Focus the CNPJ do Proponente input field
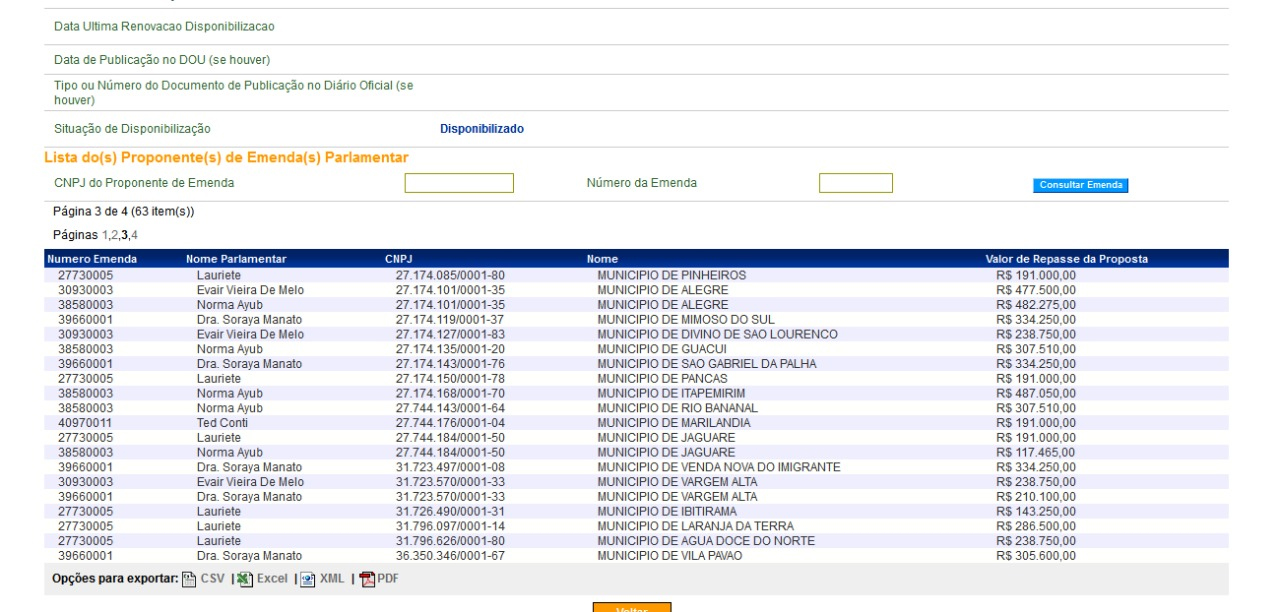Image resolution: width=1280 pixels, height=612 pixels. 458,183
